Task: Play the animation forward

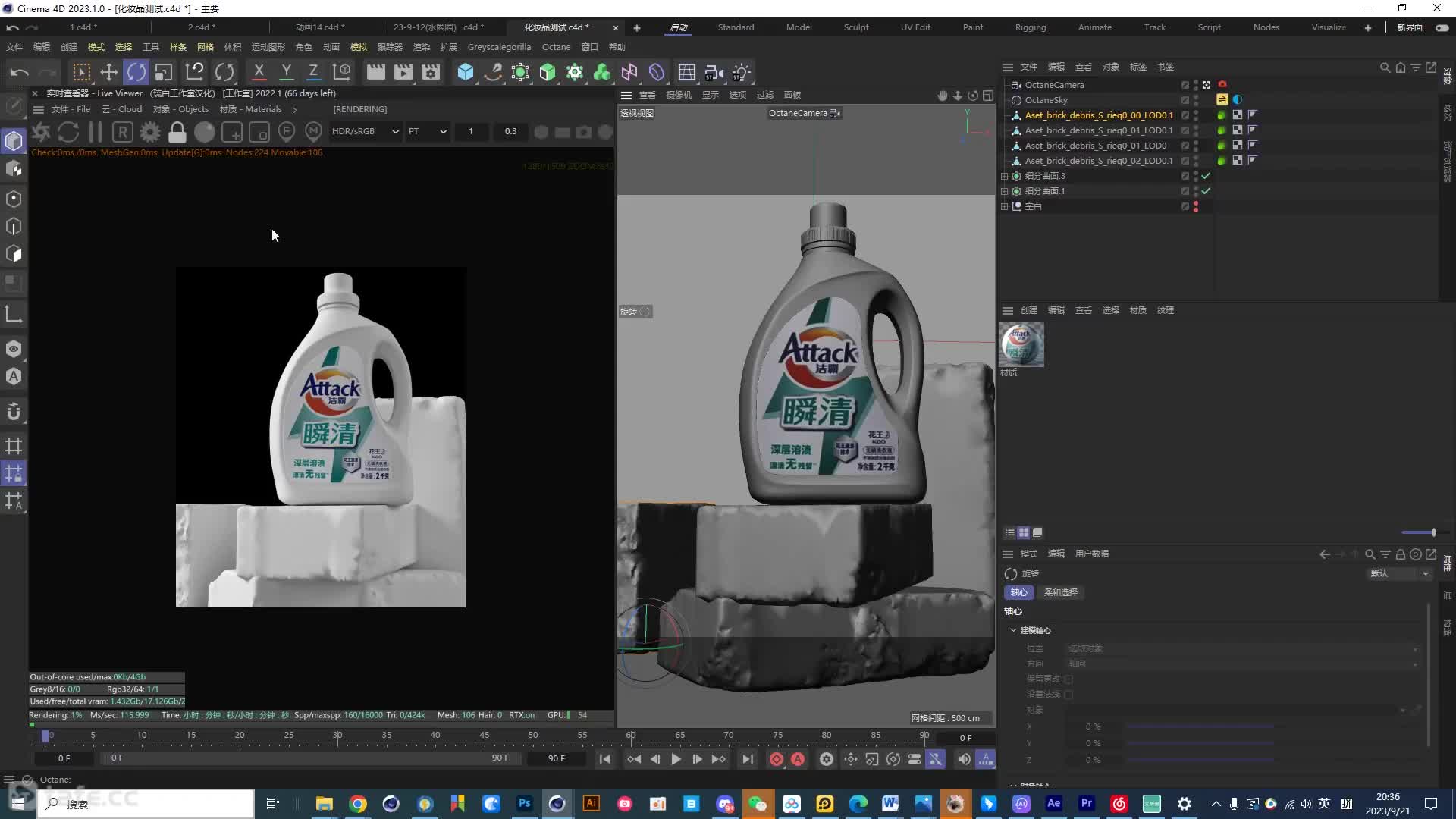Action: pos(676,759)
